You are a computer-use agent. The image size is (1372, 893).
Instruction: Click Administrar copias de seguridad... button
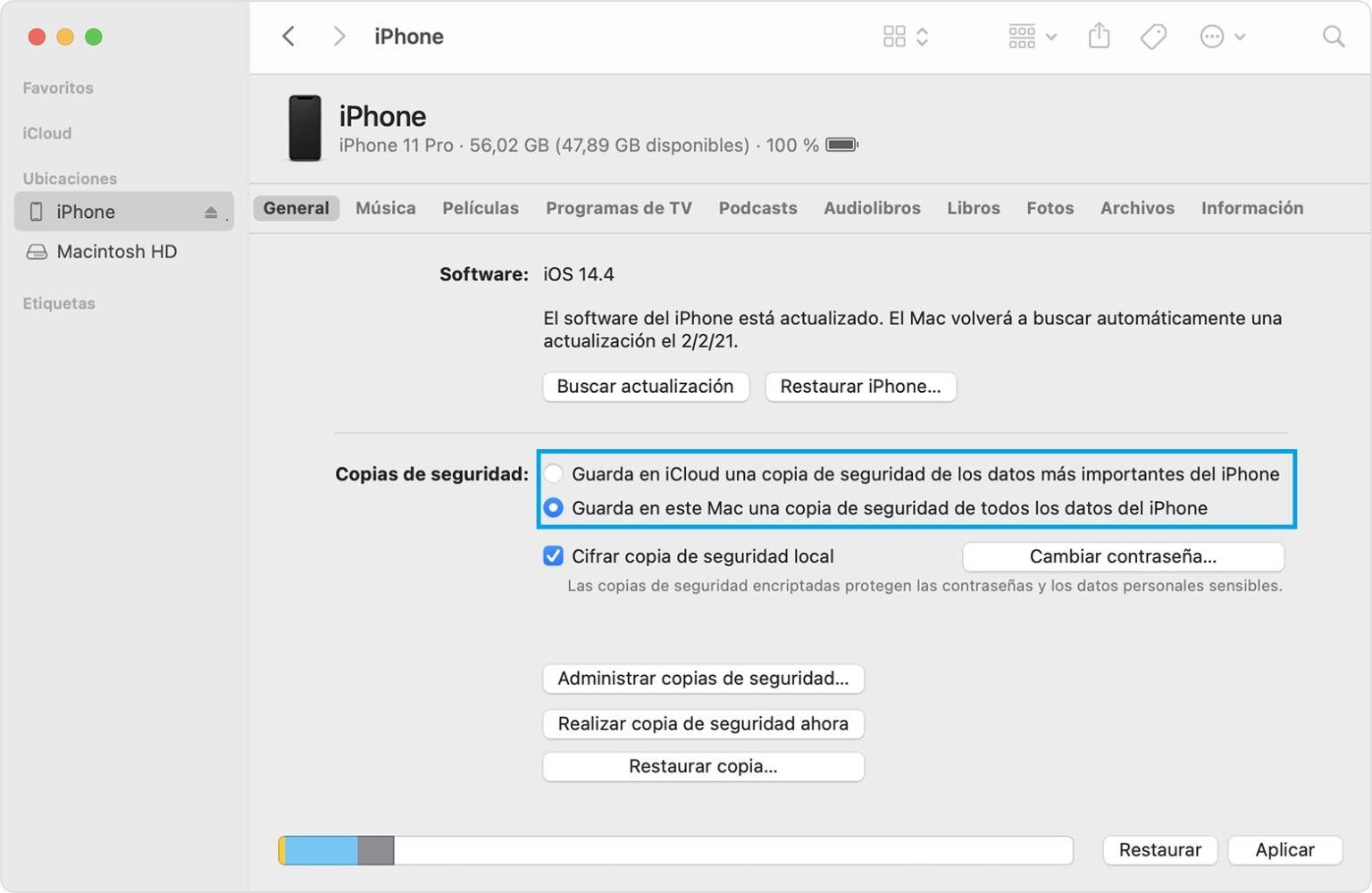click(x=703, y=679)
